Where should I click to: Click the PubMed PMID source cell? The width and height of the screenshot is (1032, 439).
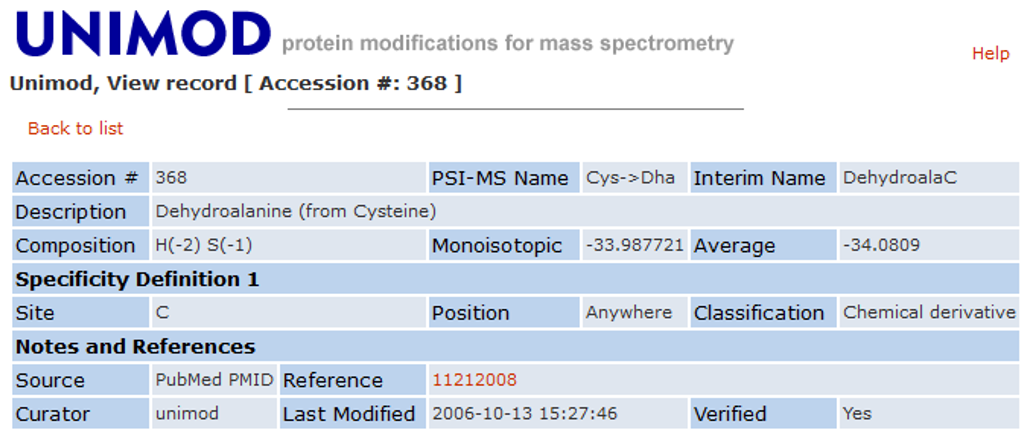[214, 380]
